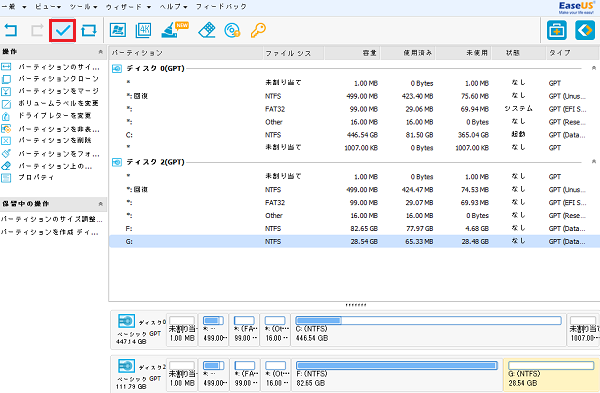Open the backup toolkit icon at top right

coord(557,30)
